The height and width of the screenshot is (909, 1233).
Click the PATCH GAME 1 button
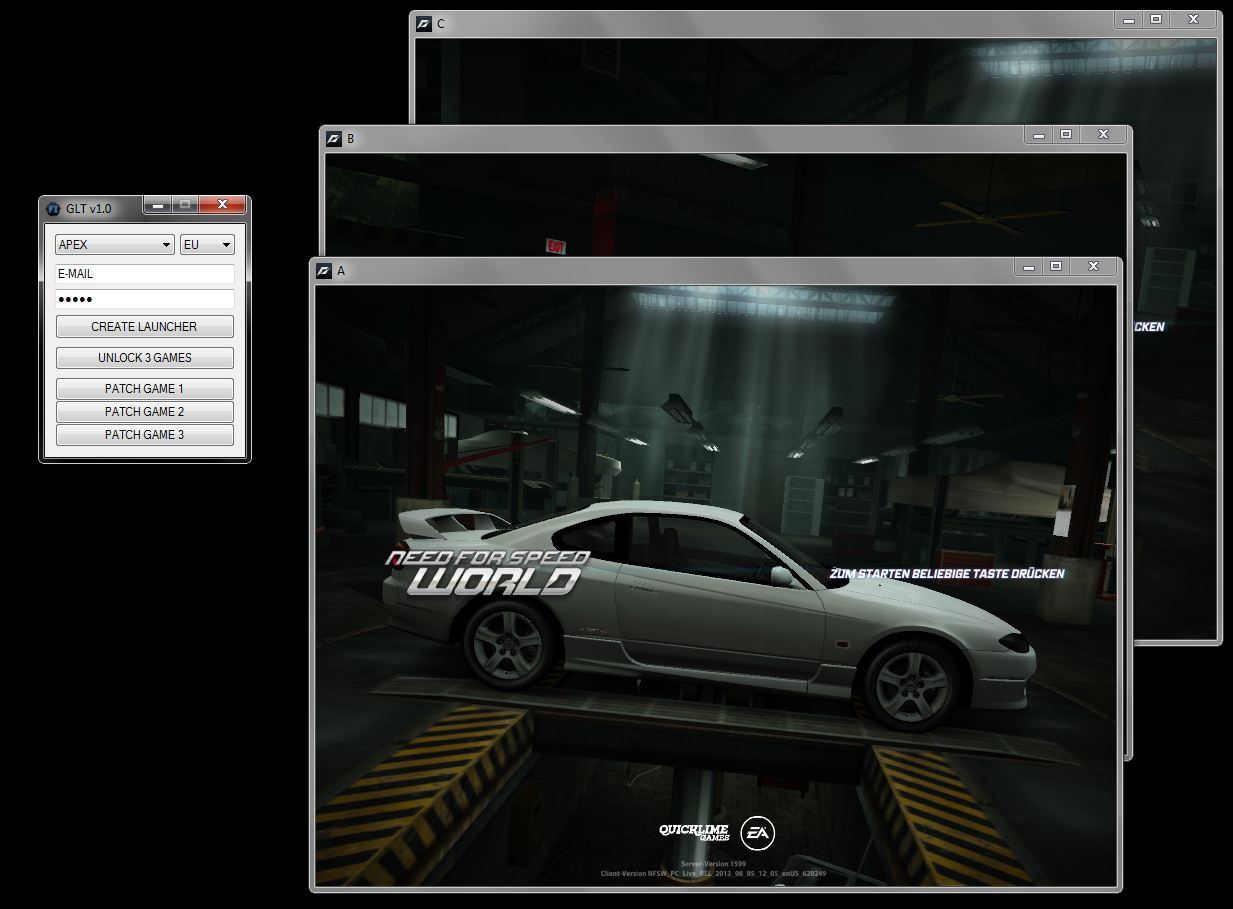[145, 389]
